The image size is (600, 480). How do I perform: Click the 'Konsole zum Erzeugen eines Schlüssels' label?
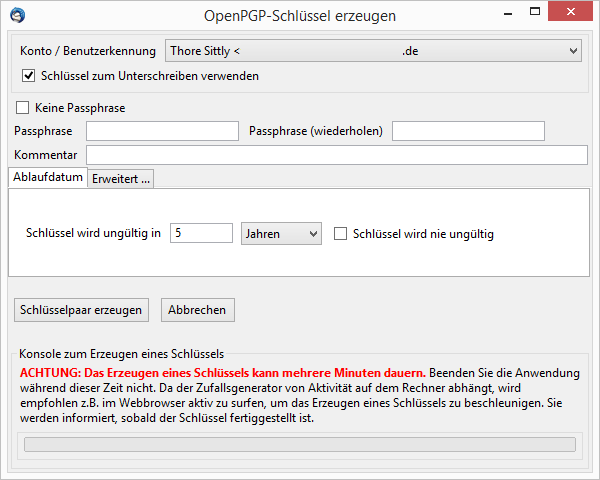121,354
